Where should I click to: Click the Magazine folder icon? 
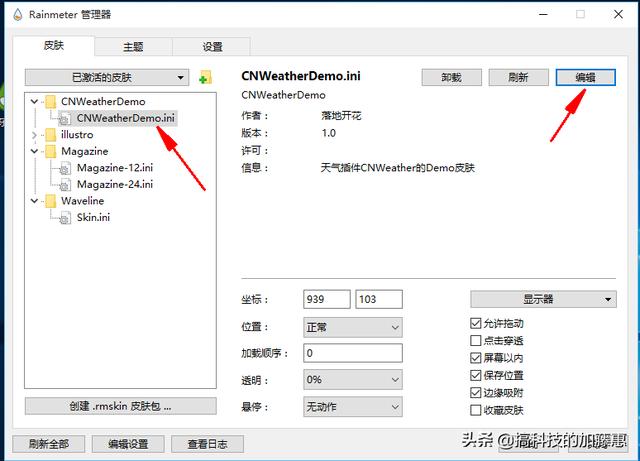tap(51, 151)
